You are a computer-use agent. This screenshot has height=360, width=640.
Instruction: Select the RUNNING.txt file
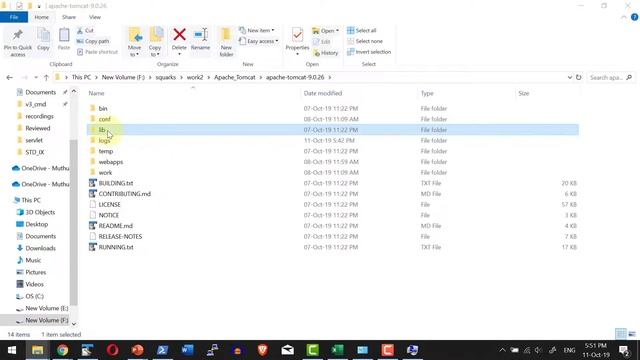click(x=116, y=247)
